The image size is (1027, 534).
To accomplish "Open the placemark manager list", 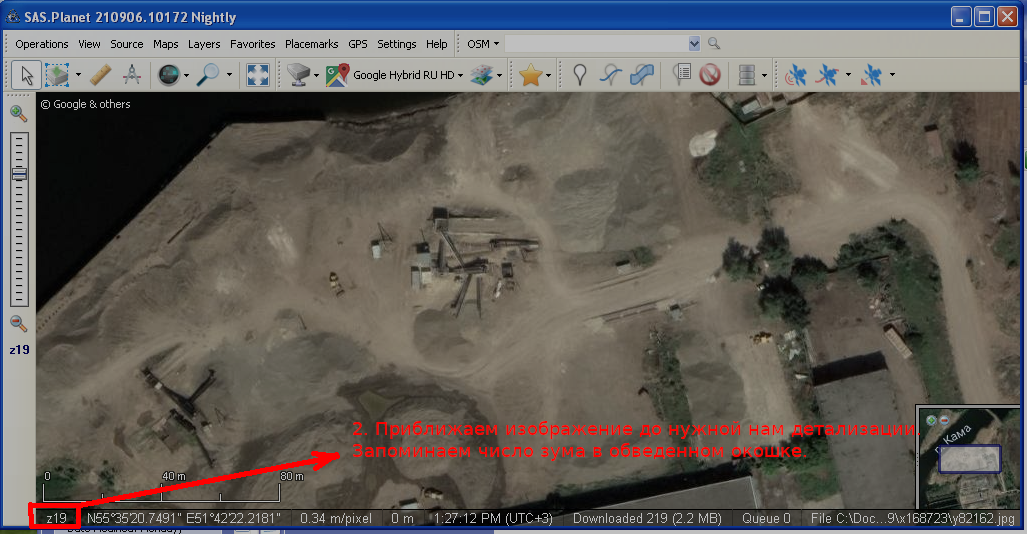I will click(x=682, y=75).
